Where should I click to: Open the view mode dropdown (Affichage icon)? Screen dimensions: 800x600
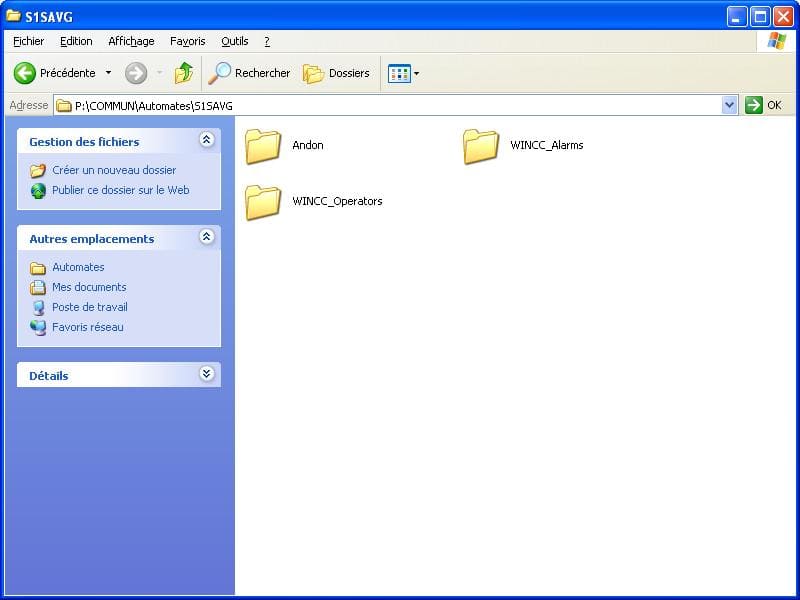[403, 73]
